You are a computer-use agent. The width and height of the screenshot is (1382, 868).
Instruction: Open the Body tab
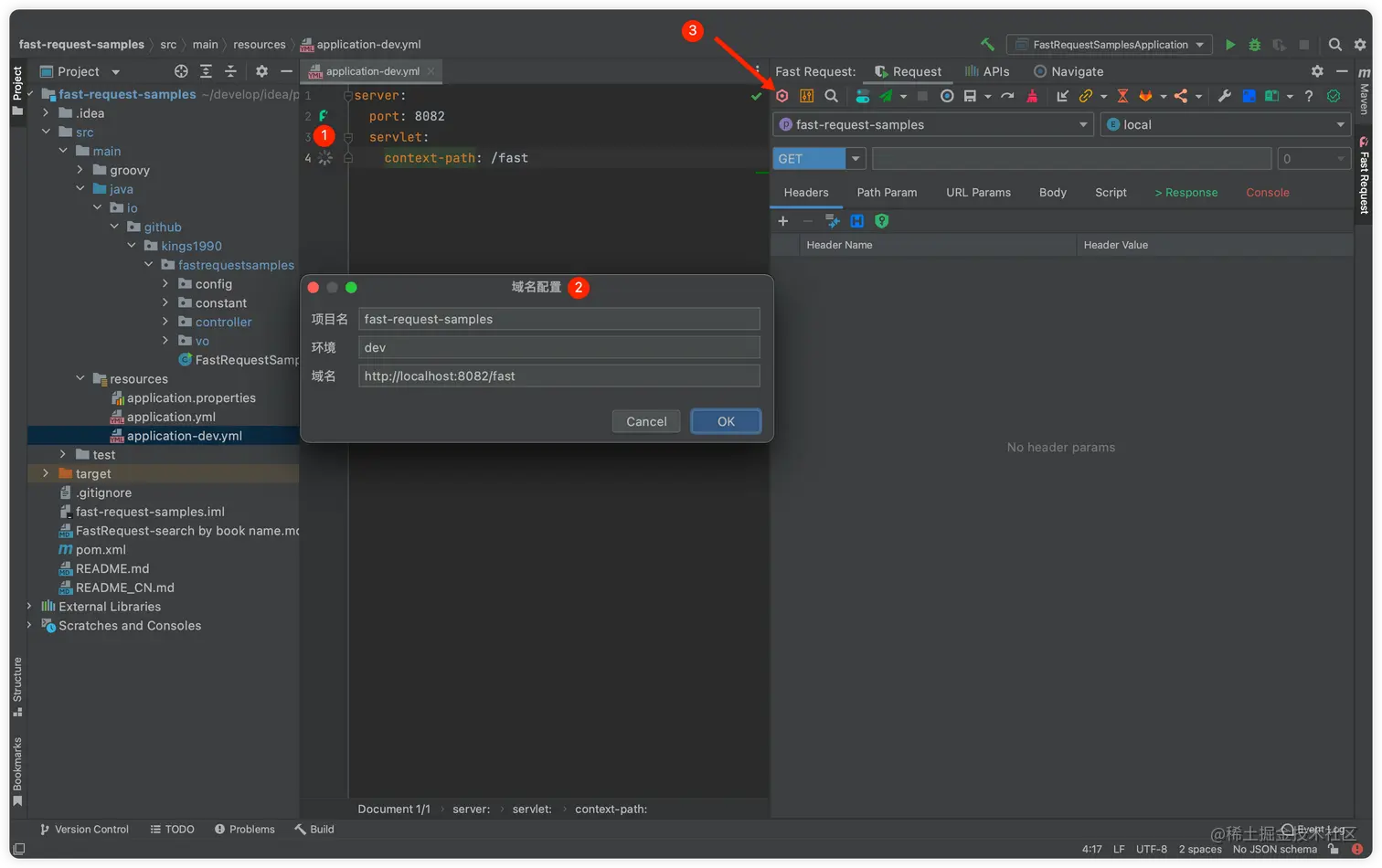[1053, 193]
